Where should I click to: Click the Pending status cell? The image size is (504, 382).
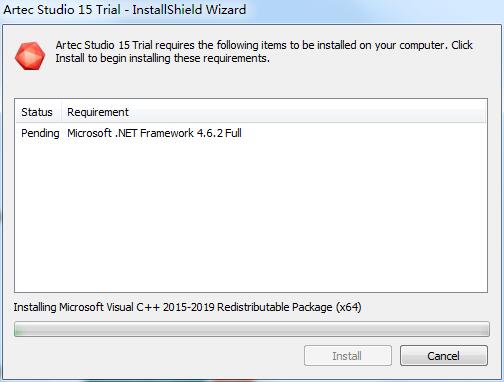(x=40, y=133)
